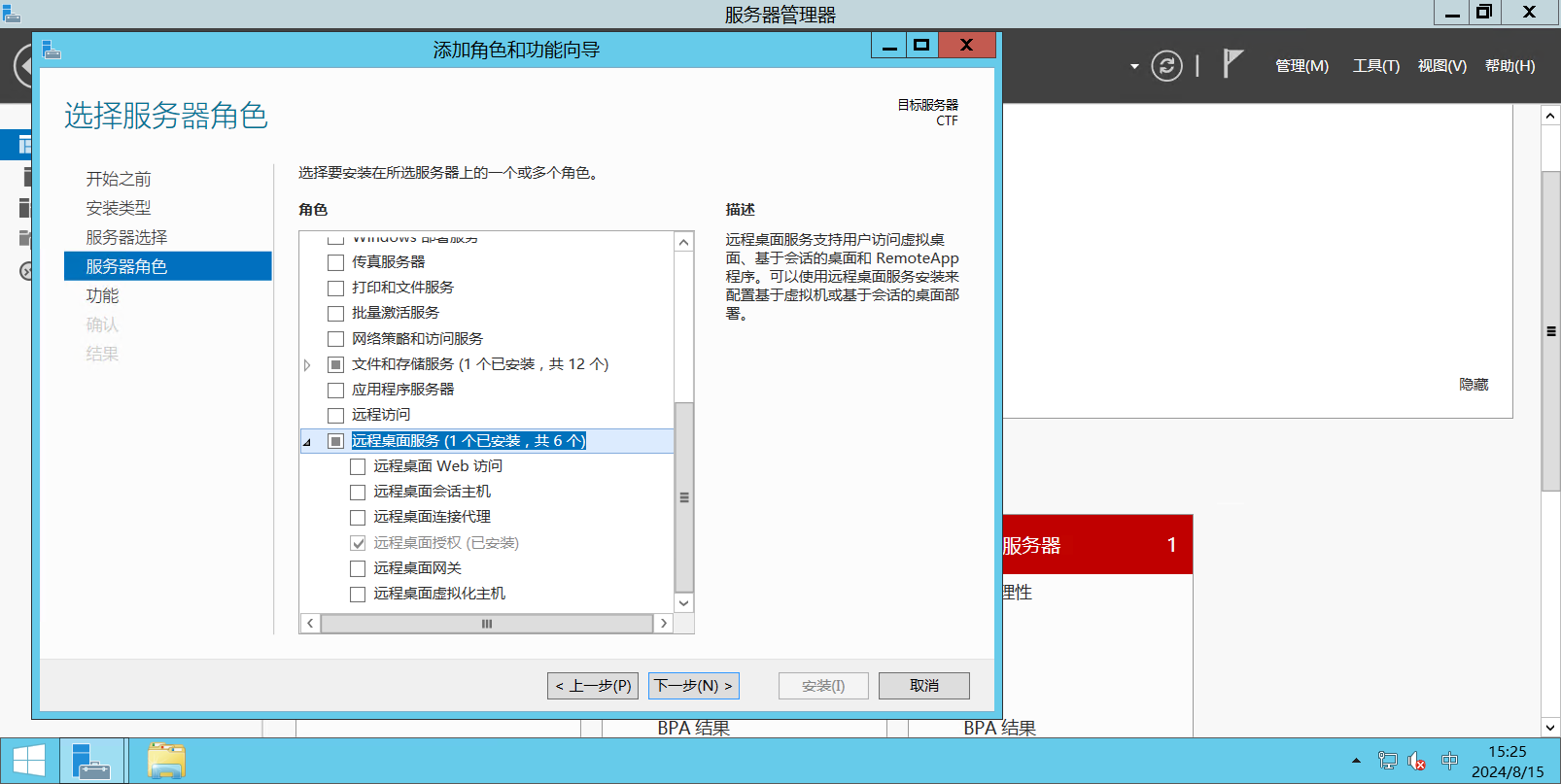
Task: Tick the 远程桌面网关 checkbox
Action: (358, 568)
